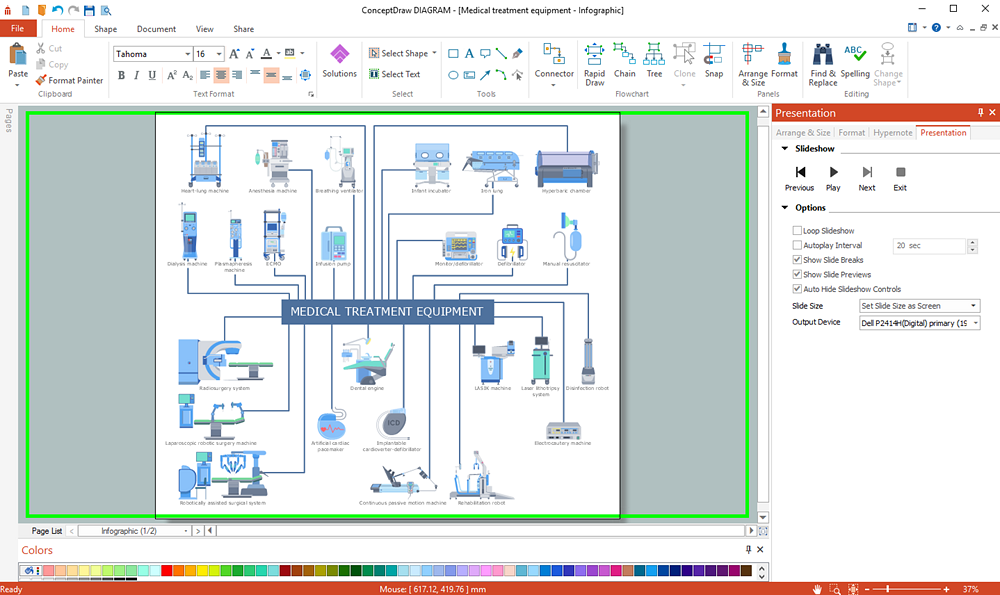Click the Format Painter button

coord(70,80)
